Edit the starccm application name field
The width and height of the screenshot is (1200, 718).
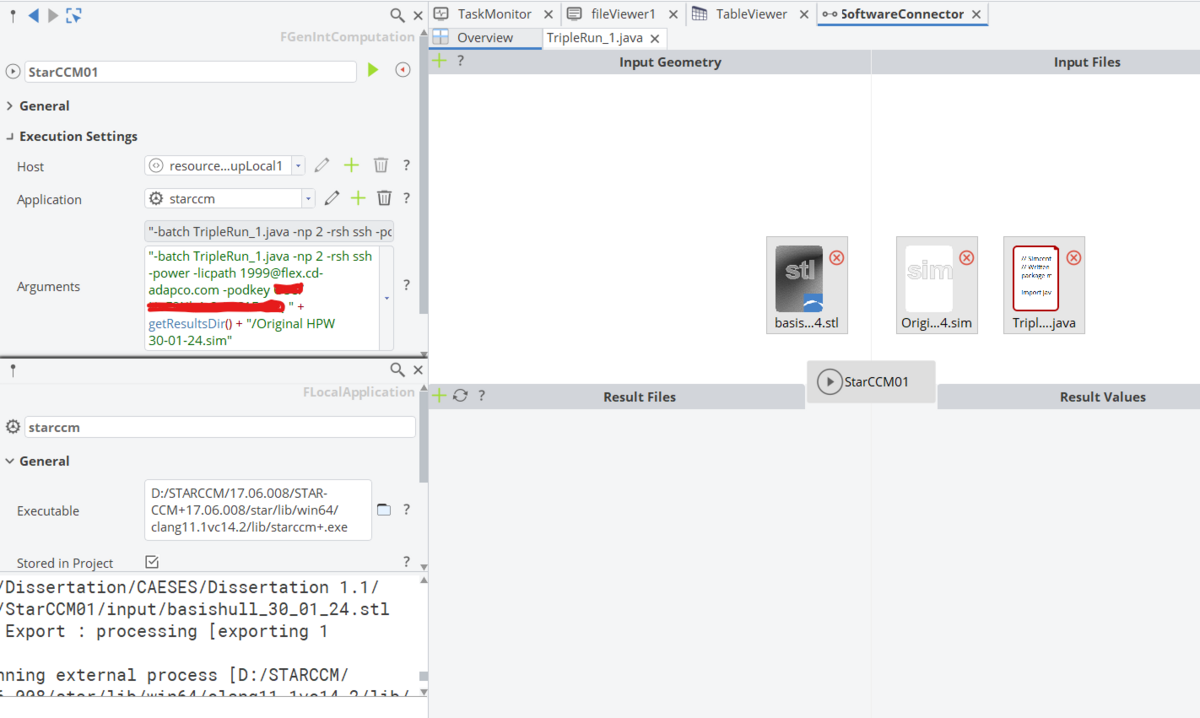coord(220,427)
